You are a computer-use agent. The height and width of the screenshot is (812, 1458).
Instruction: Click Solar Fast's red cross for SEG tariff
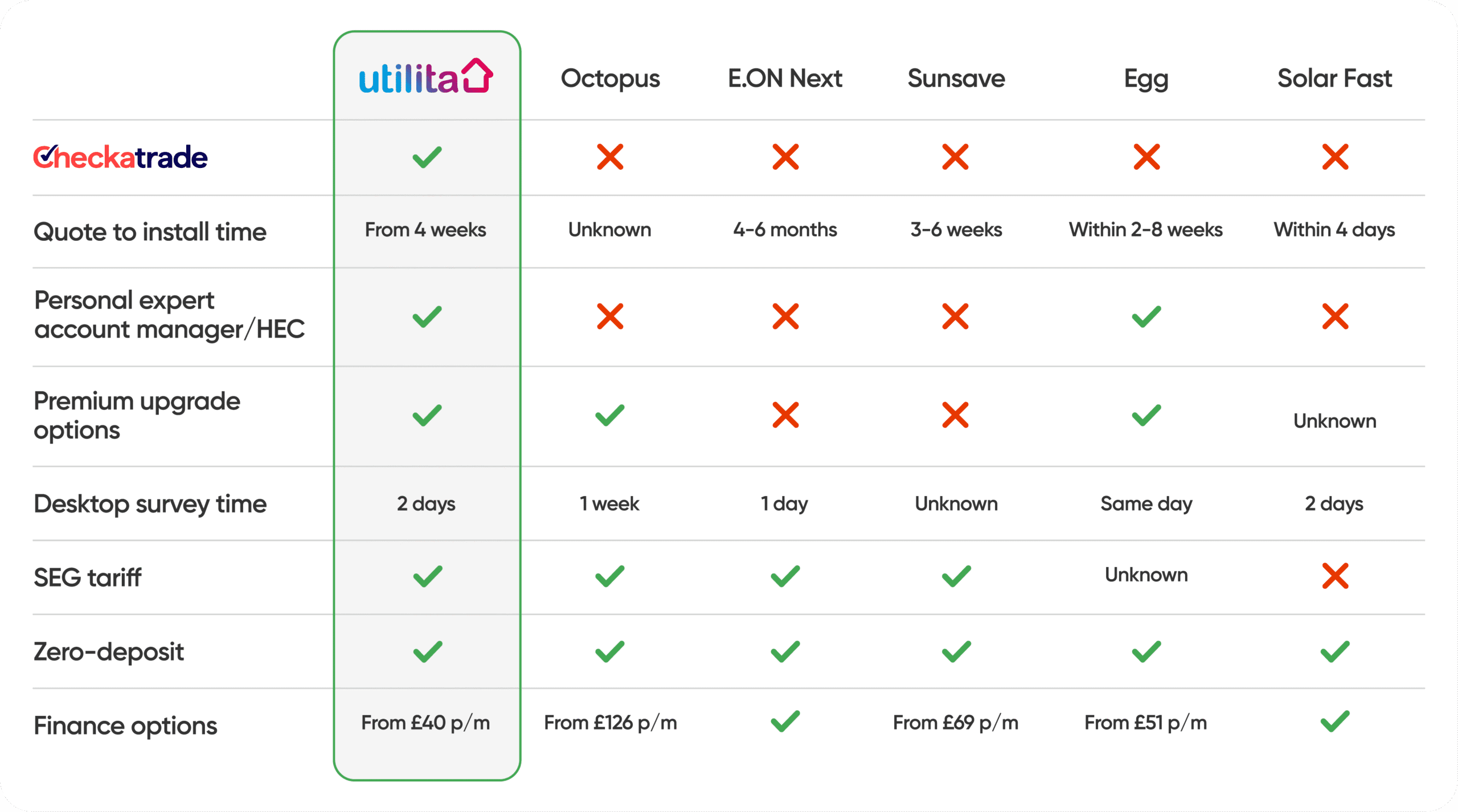pos(1335,576)
